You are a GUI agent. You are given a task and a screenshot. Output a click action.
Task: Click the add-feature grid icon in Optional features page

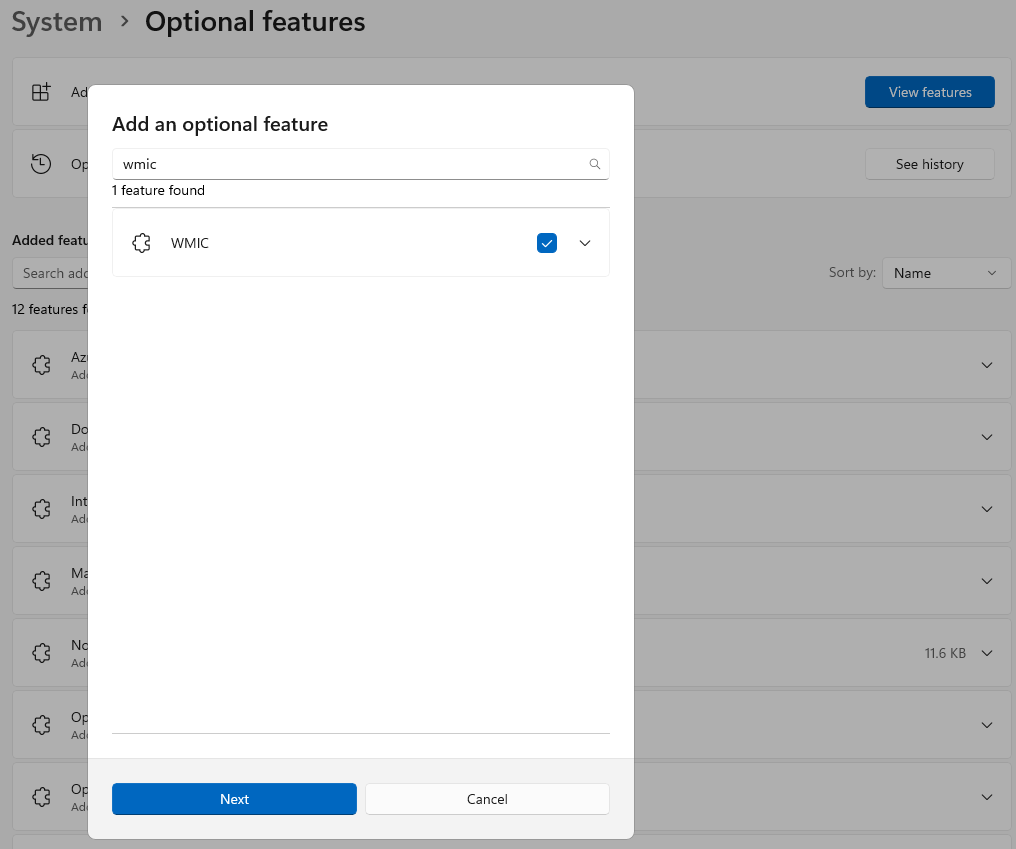[x=41, y=92]
